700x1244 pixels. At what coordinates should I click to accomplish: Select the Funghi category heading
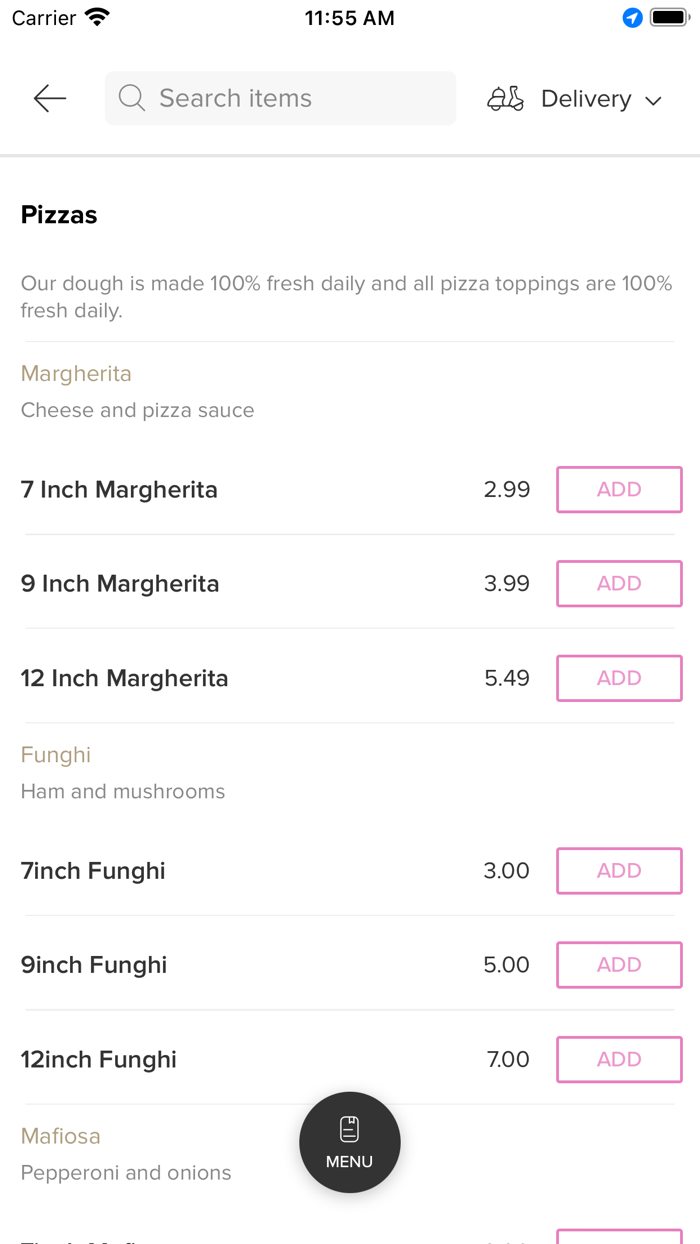coord(56,755)
